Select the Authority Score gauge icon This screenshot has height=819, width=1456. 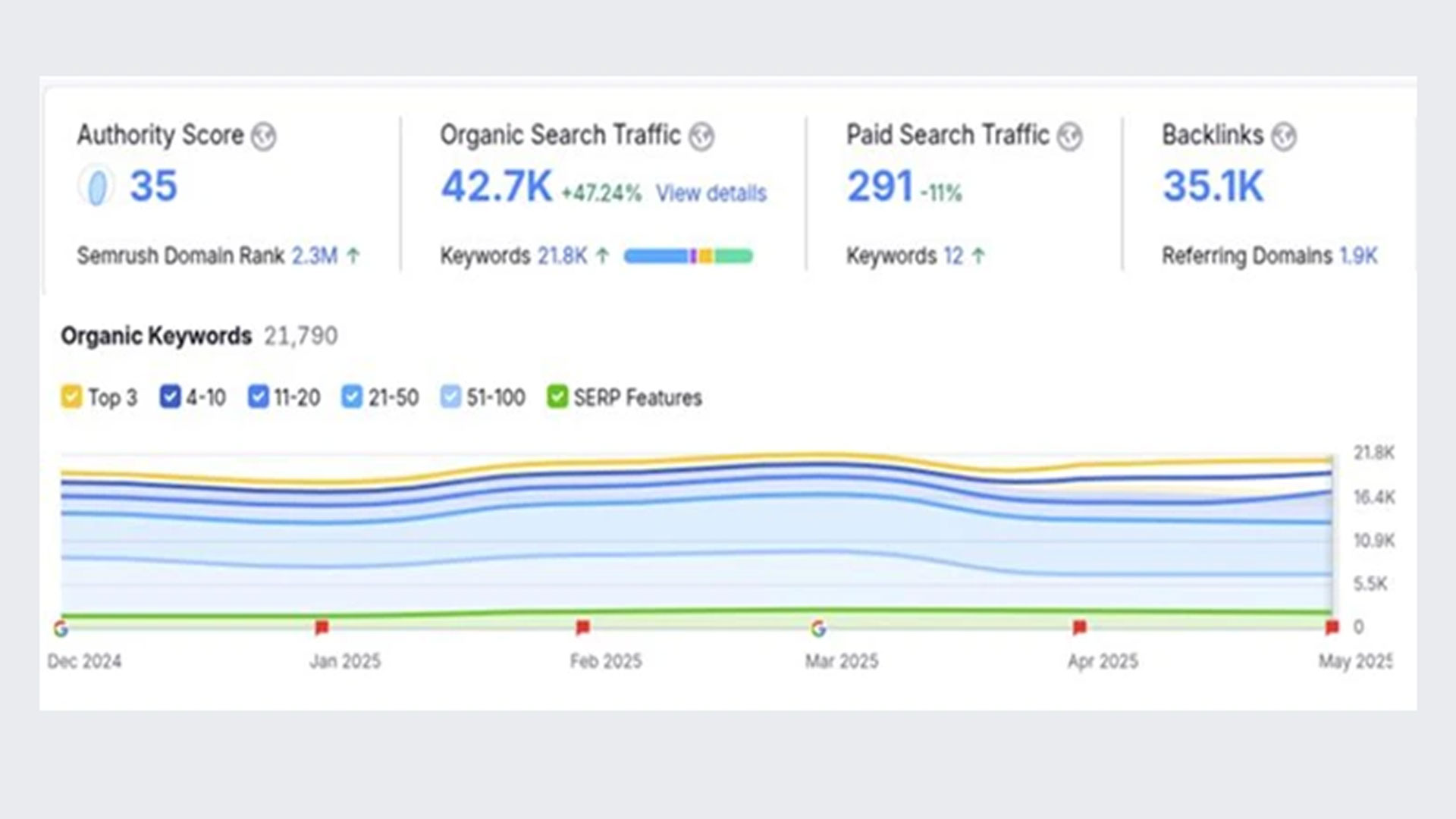point(95,184)
